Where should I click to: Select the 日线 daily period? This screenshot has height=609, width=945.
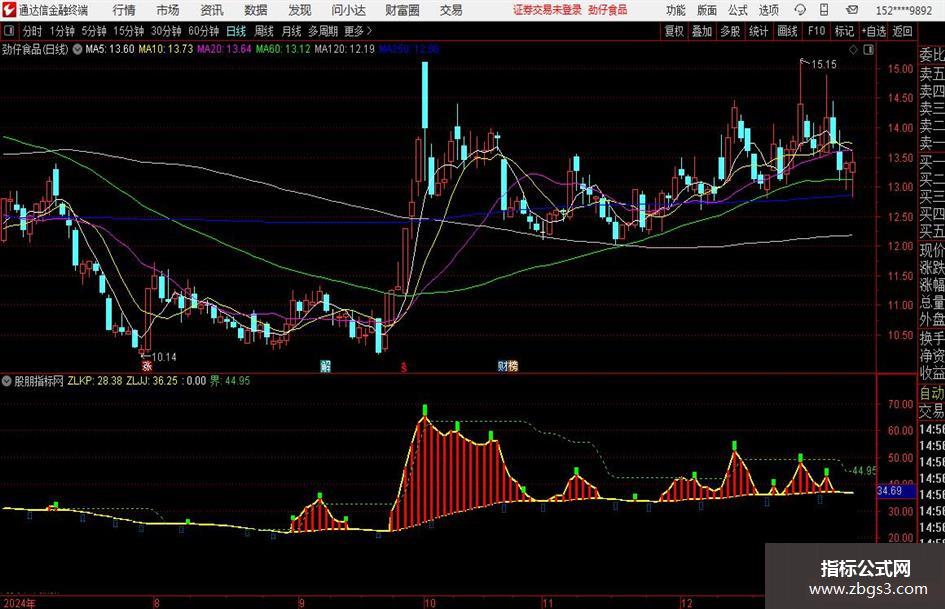click(236, 31)
